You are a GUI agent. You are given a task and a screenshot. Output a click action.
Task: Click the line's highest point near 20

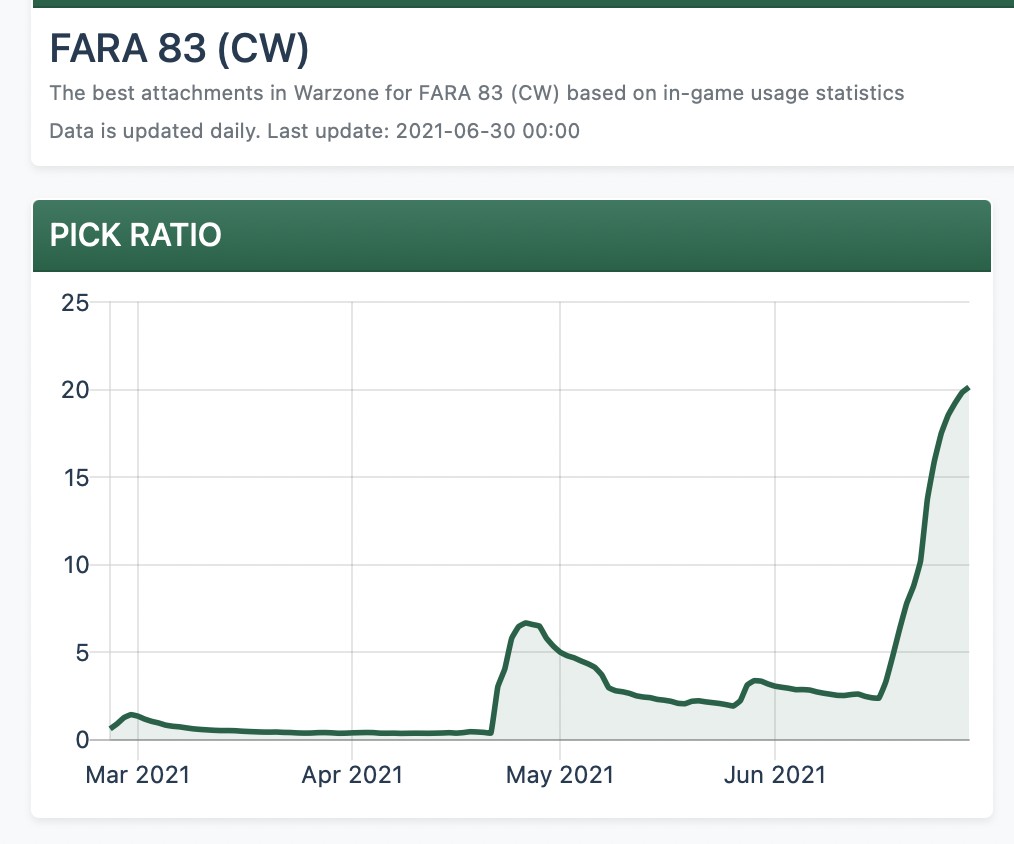[x=967, y=387]
